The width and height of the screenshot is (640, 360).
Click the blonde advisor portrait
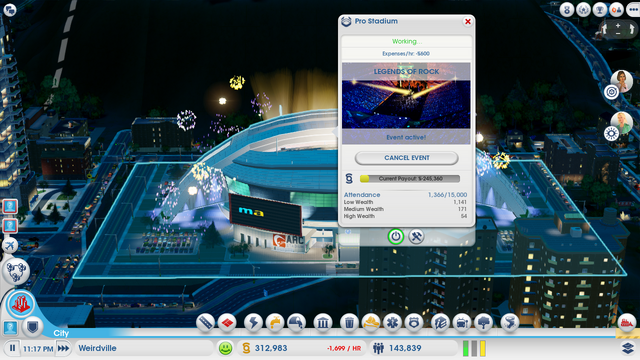pyautogui.click(x=622, y=122)
